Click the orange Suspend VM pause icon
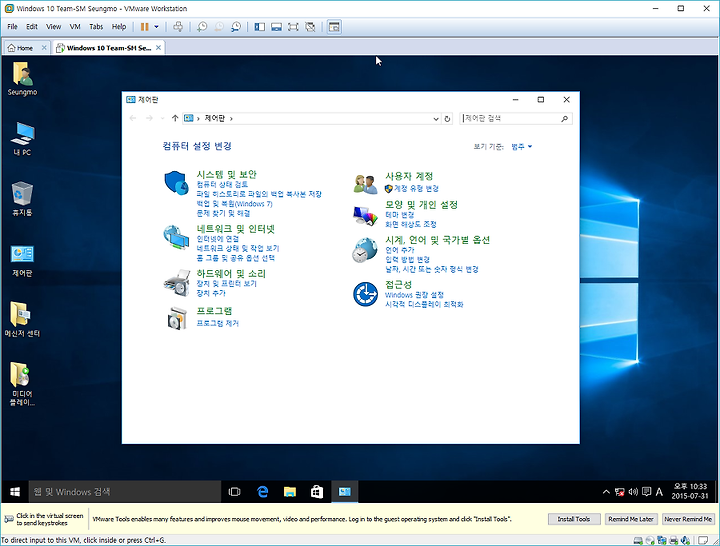This screenshot has width=720, height=546. pyautogui.click(x=145, y=27)
